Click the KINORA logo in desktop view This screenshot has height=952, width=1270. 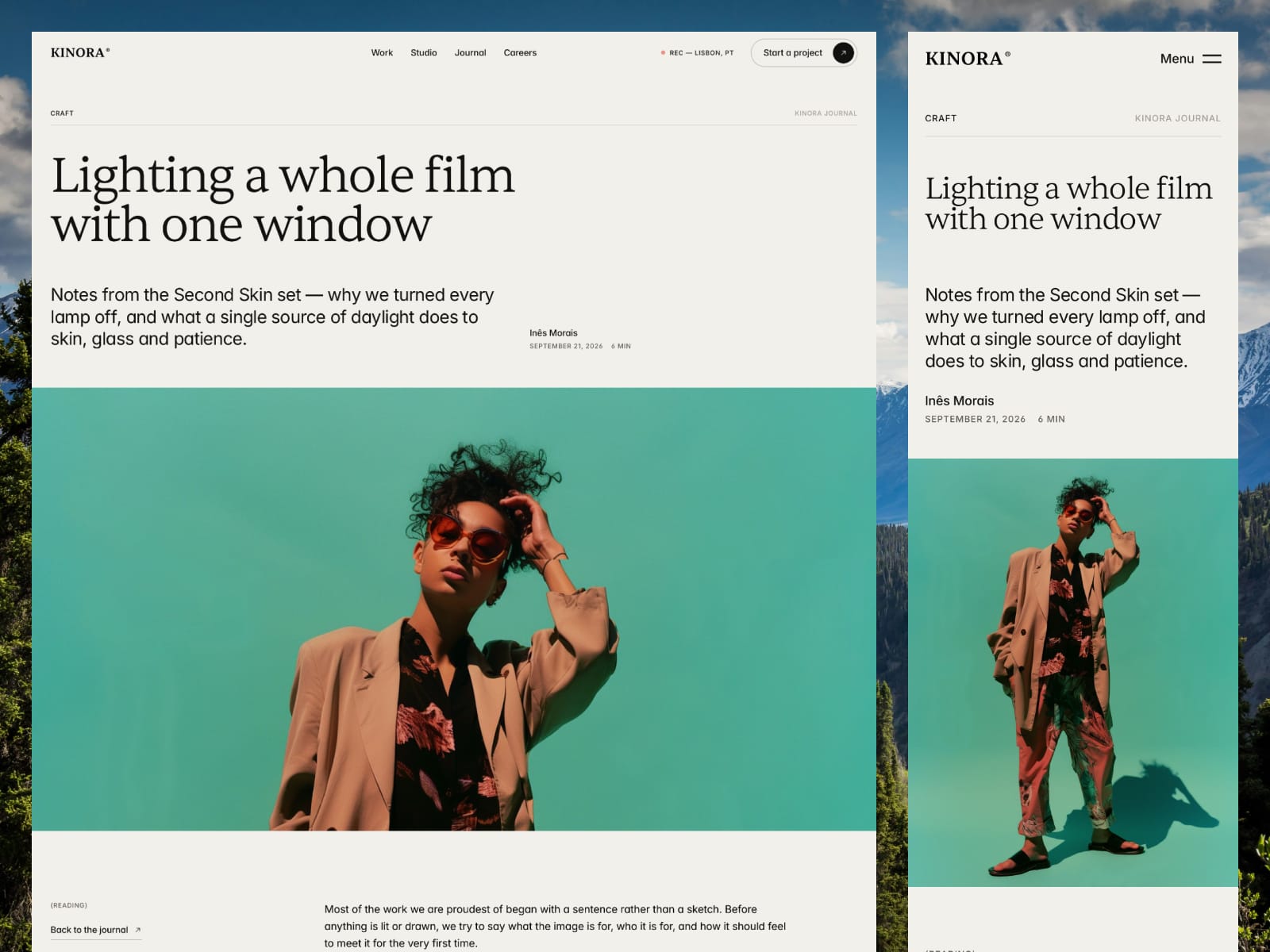point(80,52)
